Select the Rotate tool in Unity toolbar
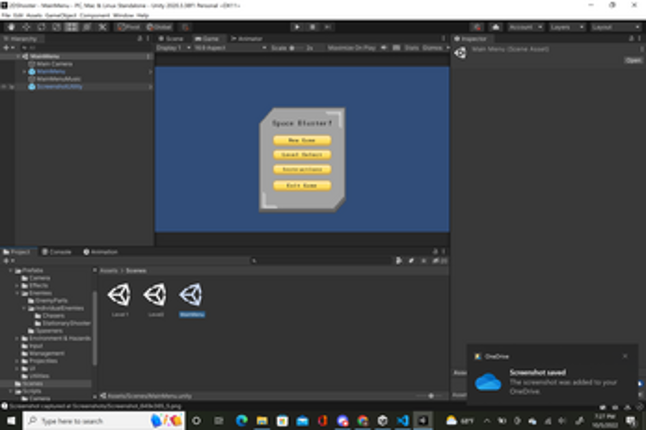Viewport: 646px width, 430px height. pos(42,27)
